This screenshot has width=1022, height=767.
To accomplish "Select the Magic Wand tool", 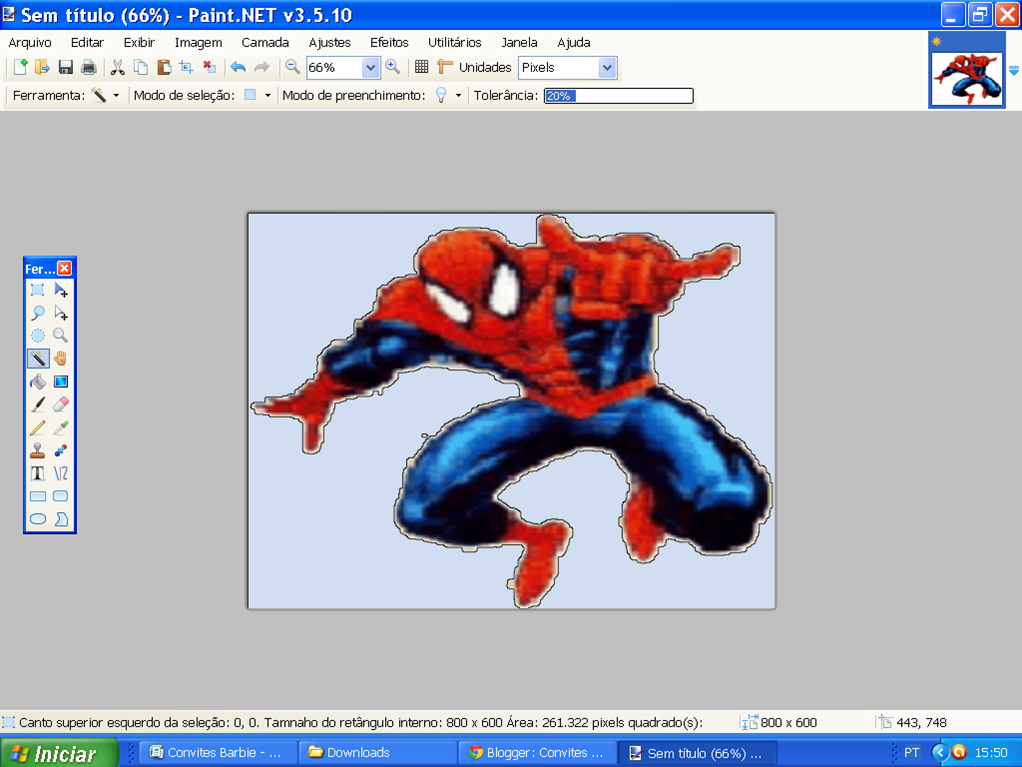I will tap(38, 358).
